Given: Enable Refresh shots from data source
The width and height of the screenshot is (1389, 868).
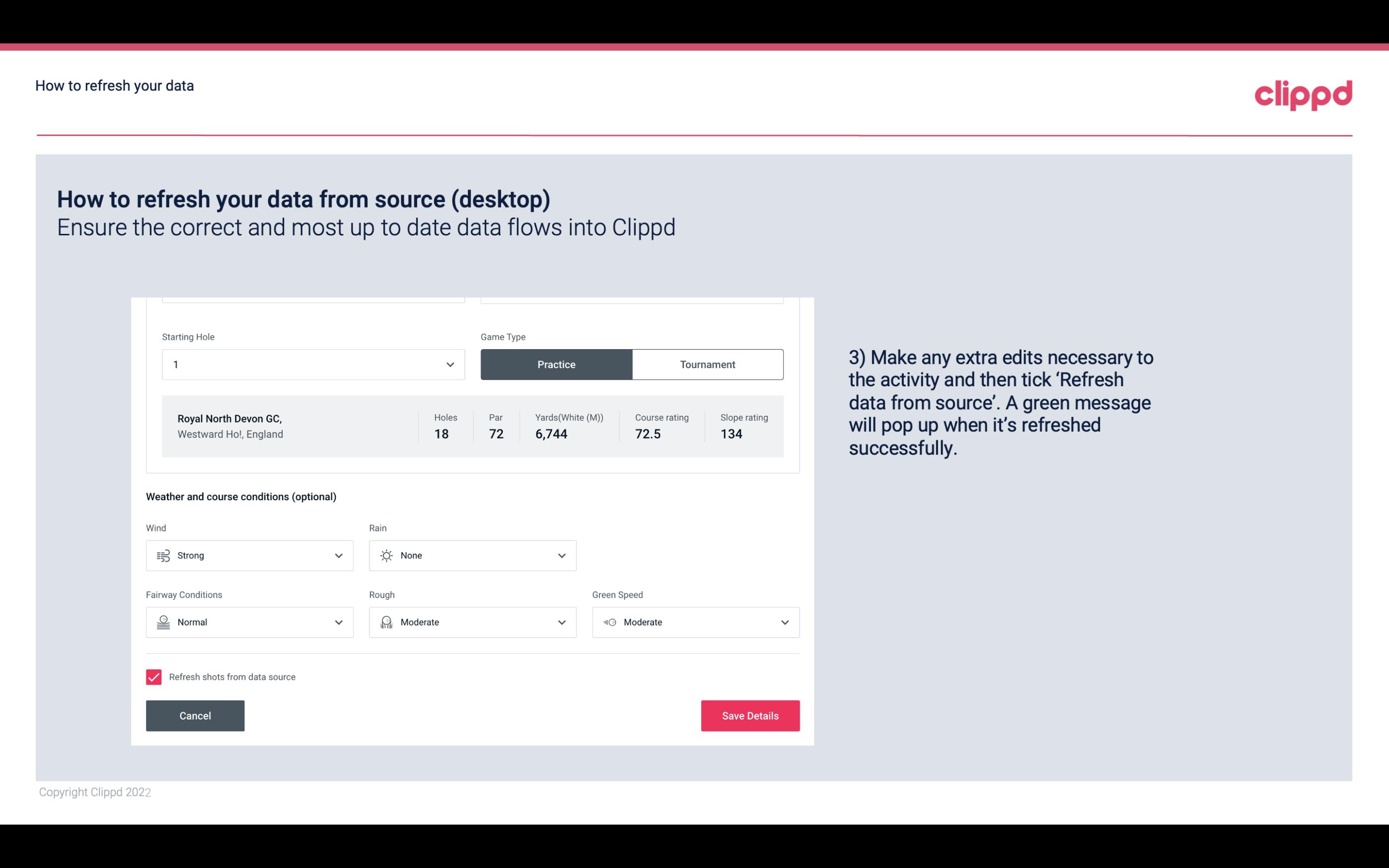Looking at the screenshot, I should pyautogui.click(x=153, y=676).
